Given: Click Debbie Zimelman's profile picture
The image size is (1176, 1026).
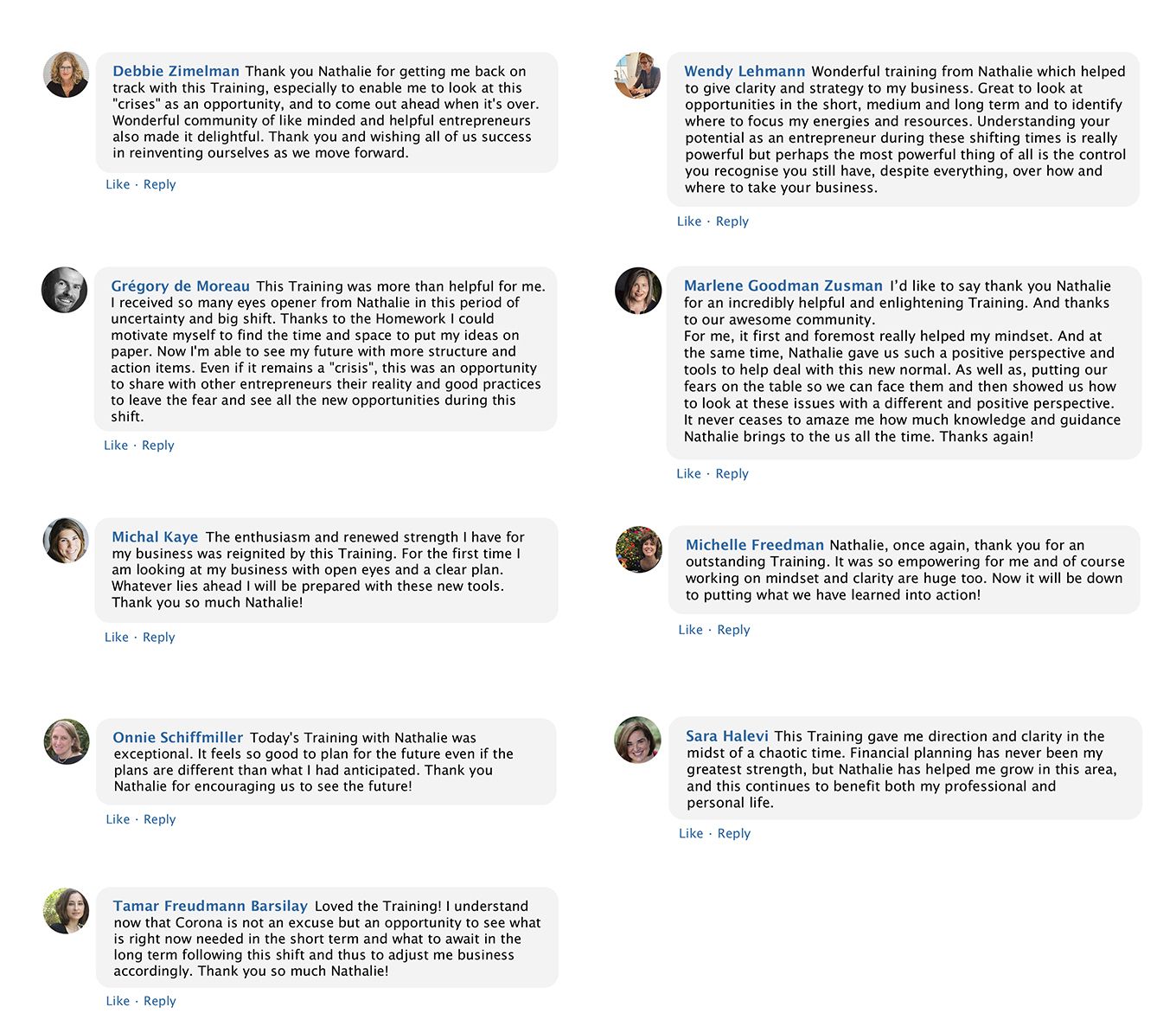Looking at the screenshot, I should coord(66,74).
